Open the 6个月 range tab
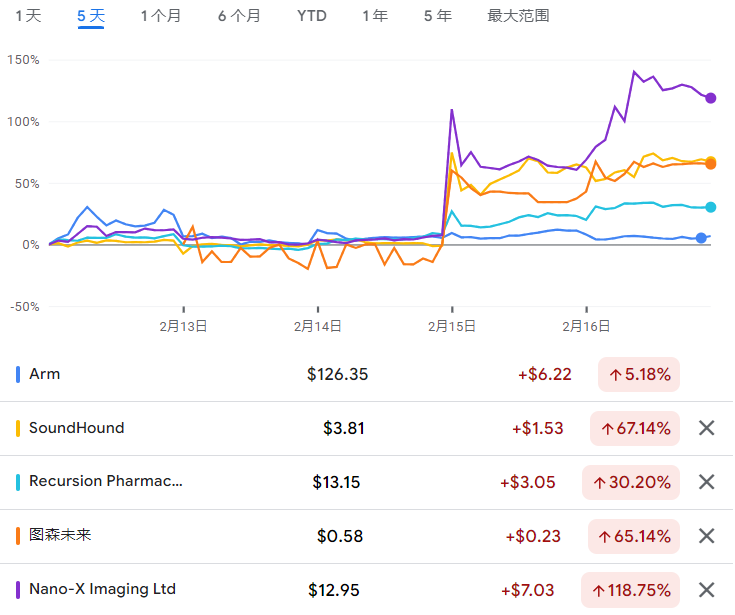This screenshot has width=735, height=615. click(239, 16)
